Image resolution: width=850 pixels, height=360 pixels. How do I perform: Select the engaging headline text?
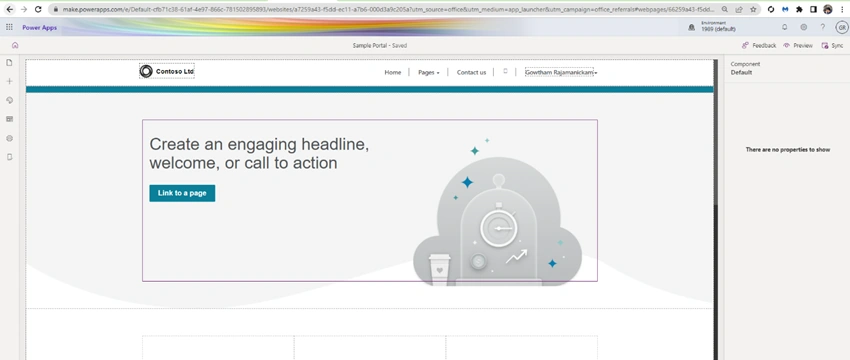pyautogui.click(x=259, y=153)
